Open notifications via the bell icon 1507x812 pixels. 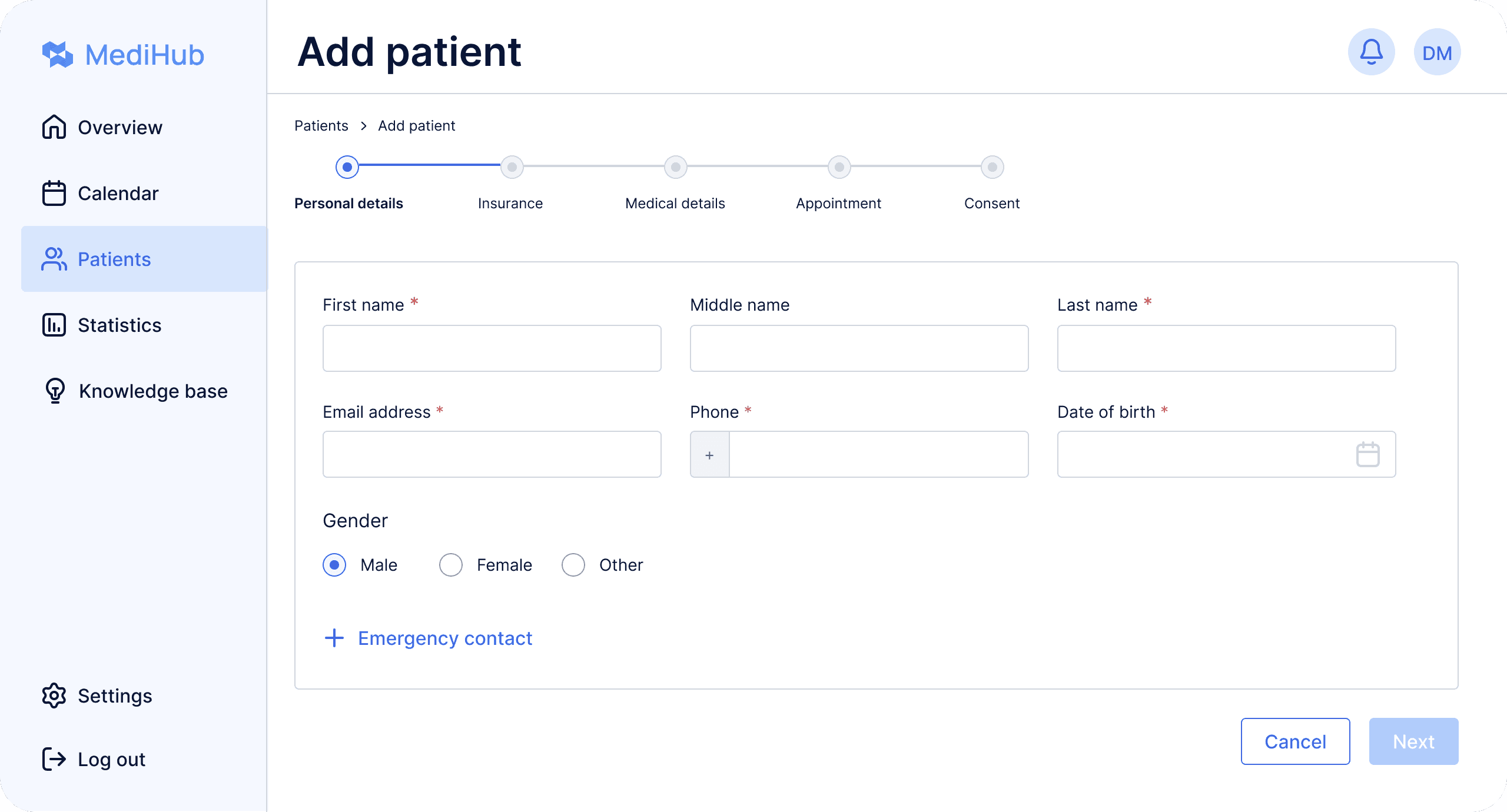tap(1371, 52)
